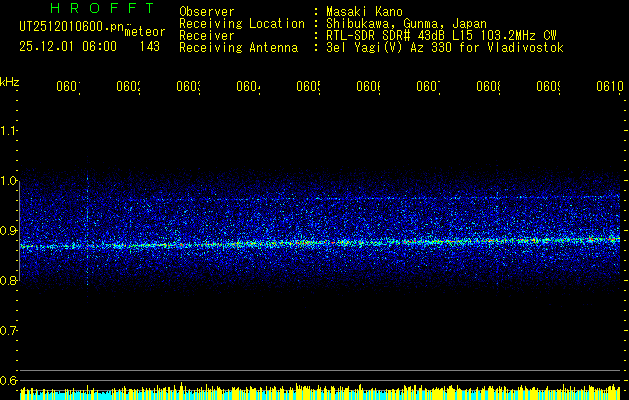Image resolution: width=629 pixels, height=400 pixels.
Task: Click the 0.9 kHz axis label
Action: tap(8, 230)
